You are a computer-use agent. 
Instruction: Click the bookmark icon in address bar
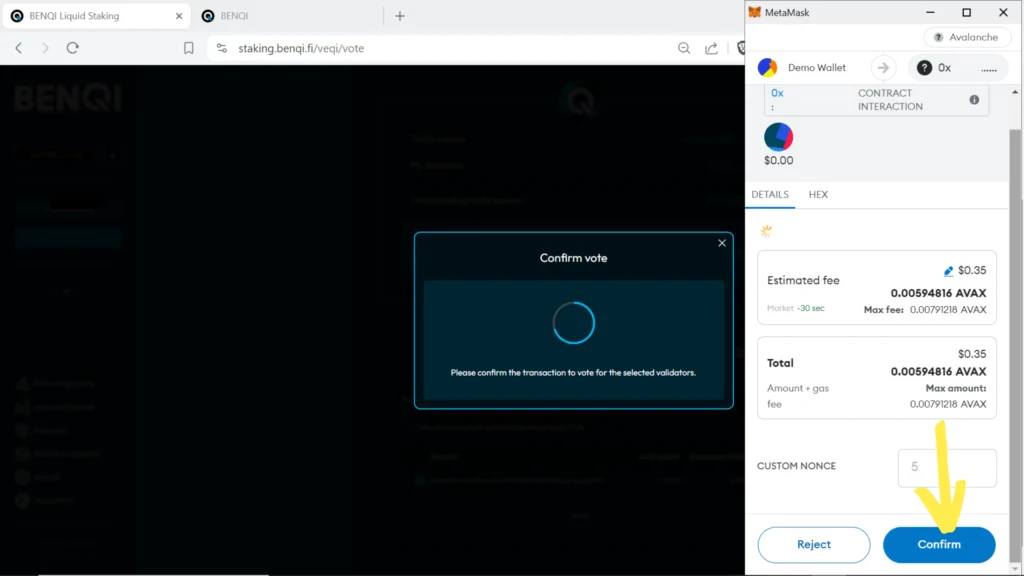point(189,48)
